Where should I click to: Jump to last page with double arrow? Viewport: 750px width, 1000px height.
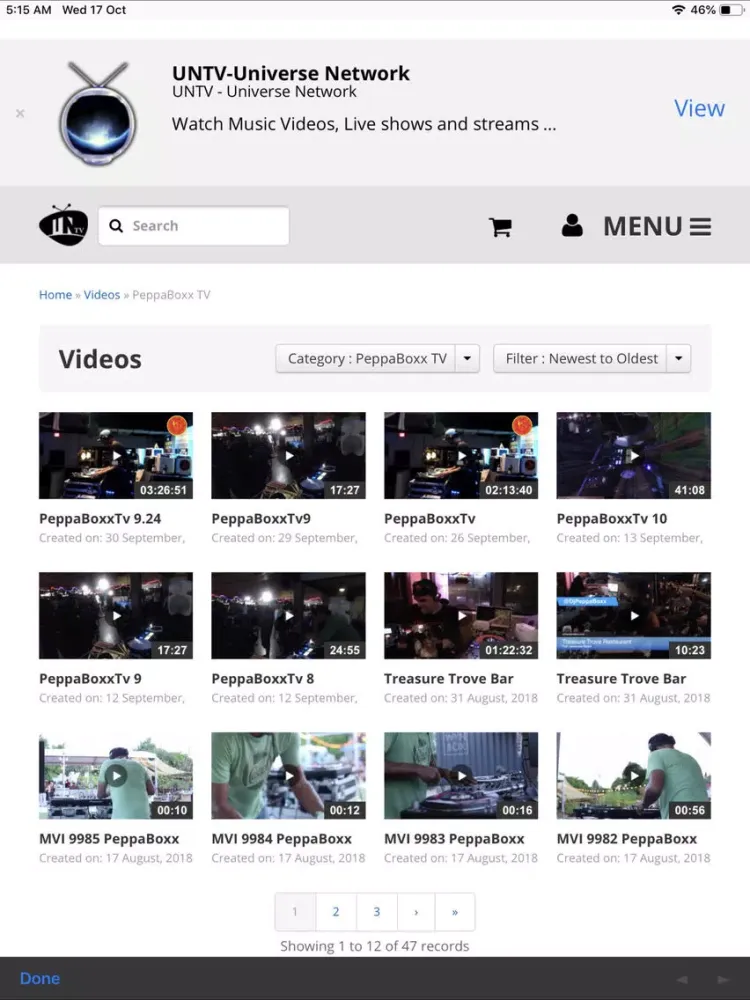pos(455,912)
